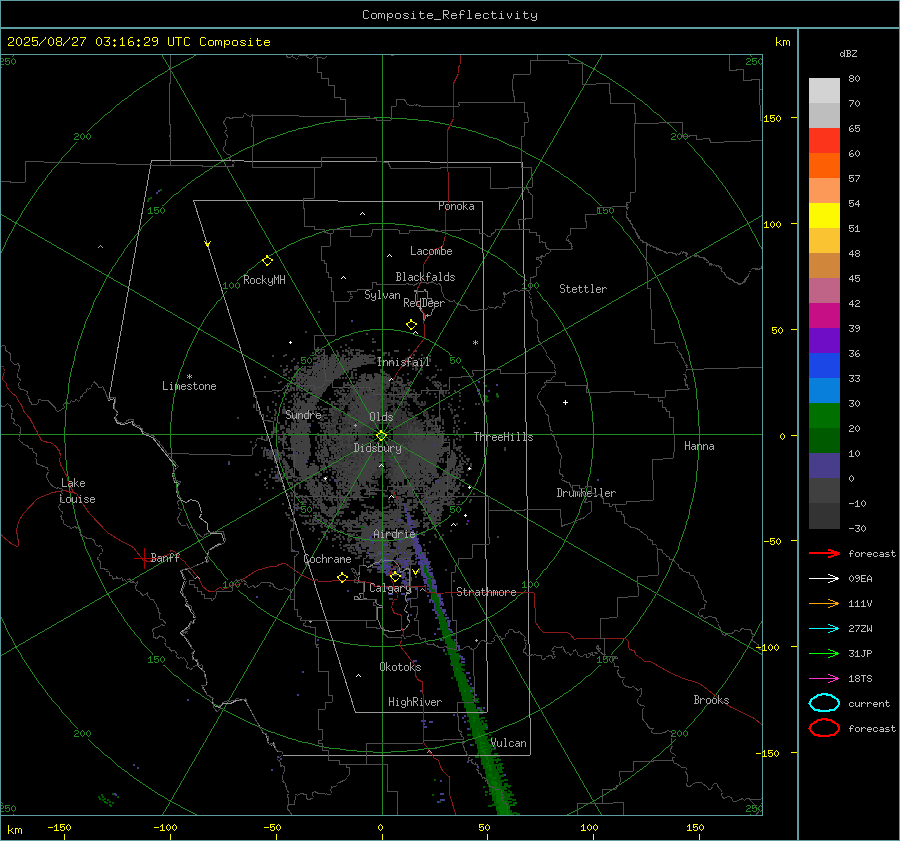Click the 09EA legend text
900x841 pixels.
[860, 578]
